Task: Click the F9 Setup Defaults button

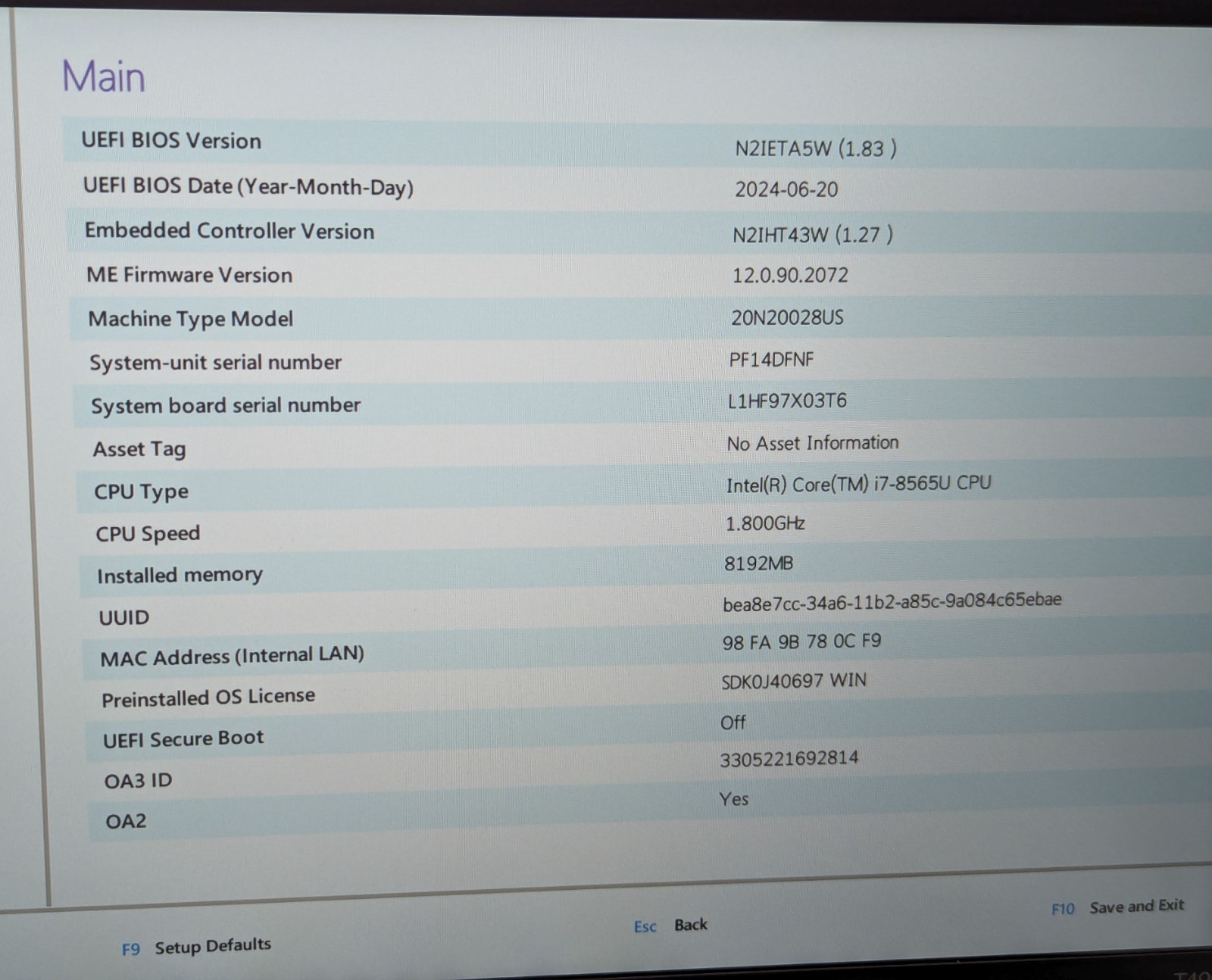Action: click(196, 947)
